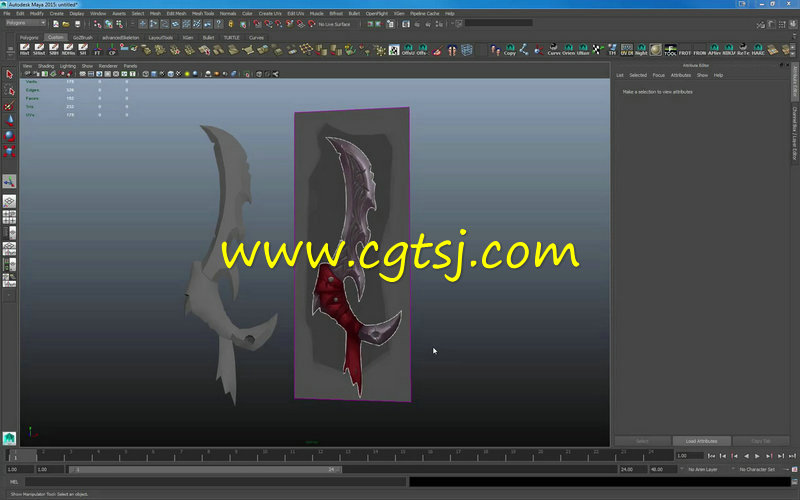Activate the Scale tool (red cube icon)
The width and height of the screenshot is (800, 500).
click(9, 151)
